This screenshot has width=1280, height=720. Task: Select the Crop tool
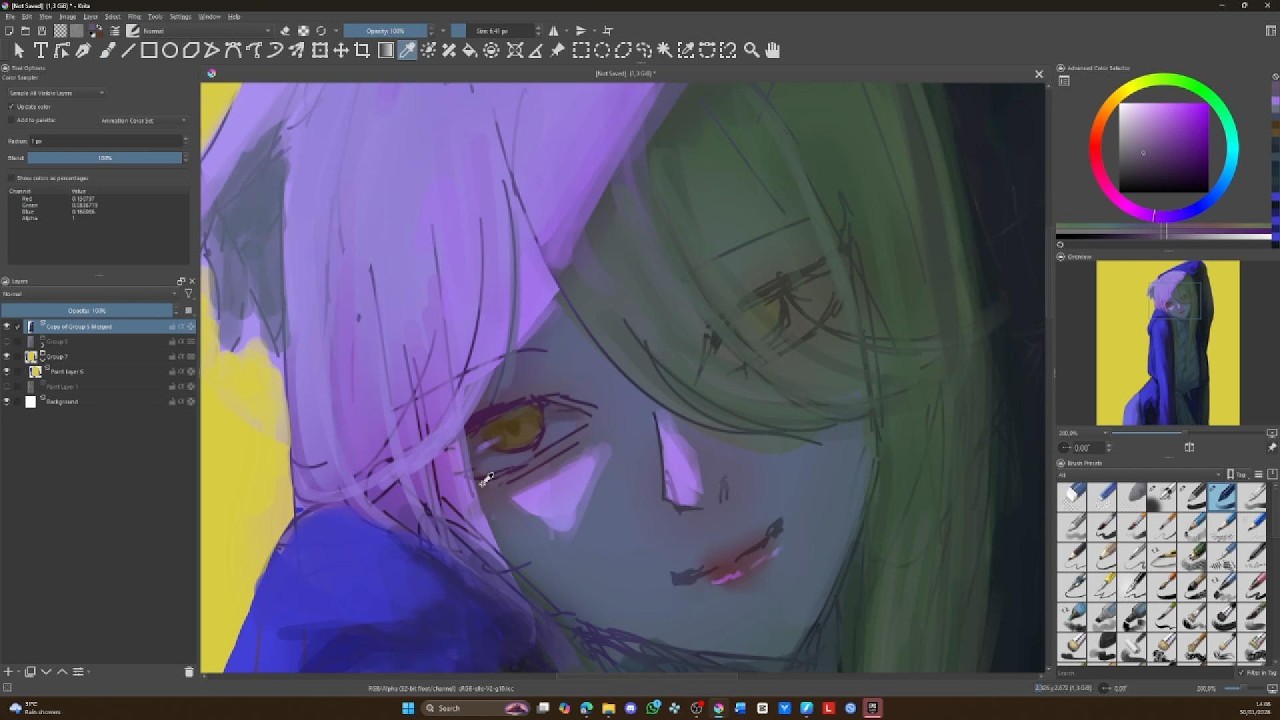(x=362, y=50)
